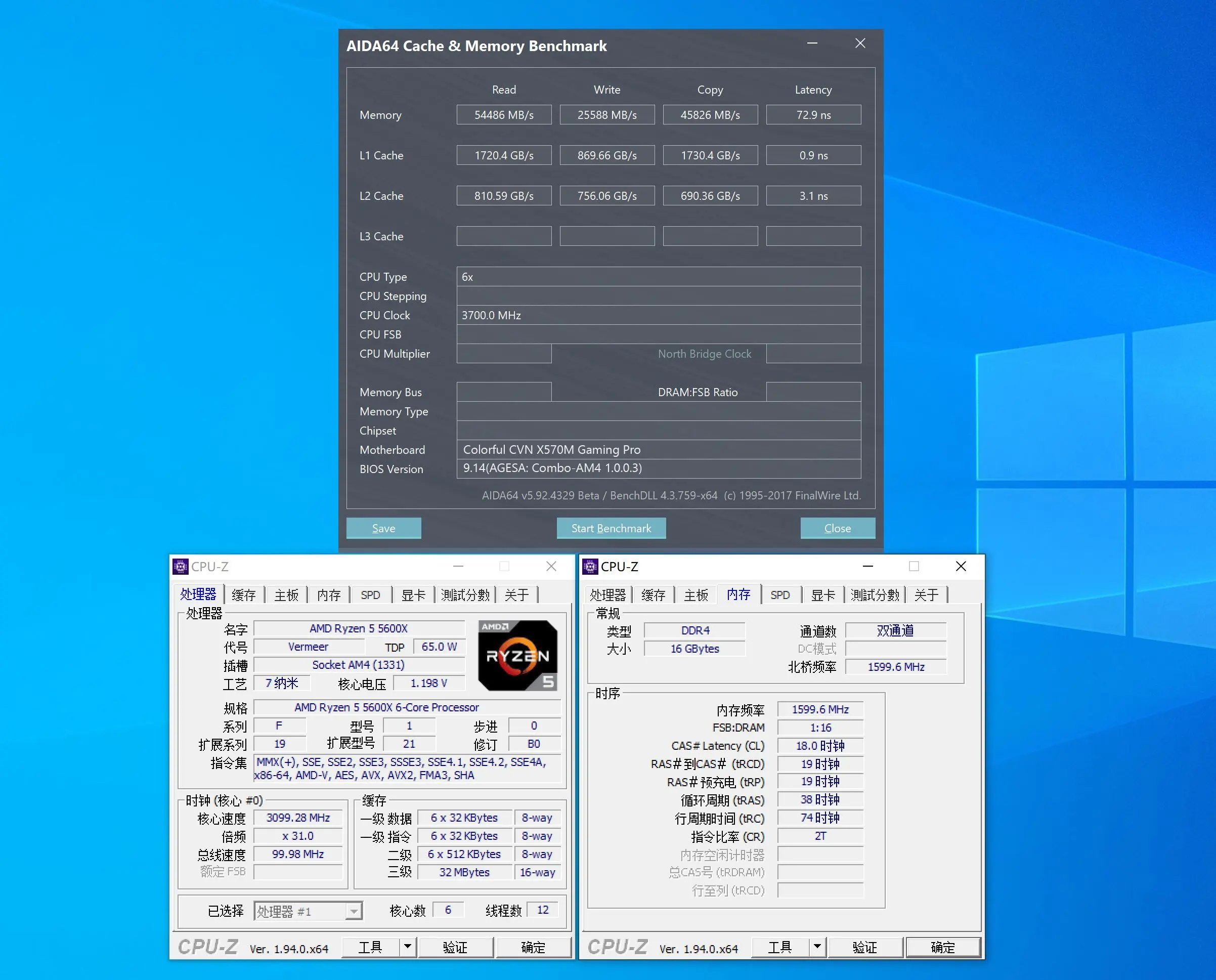Screen dimensions: 1216x980
Task: Click command rate value 2T
Action: (820, 835)
